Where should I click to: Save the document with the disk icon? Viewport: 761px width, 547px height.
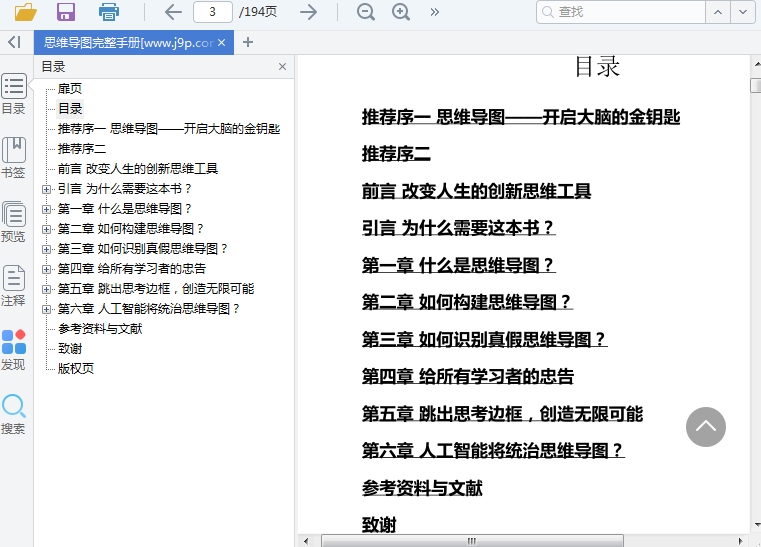(66, 12)
